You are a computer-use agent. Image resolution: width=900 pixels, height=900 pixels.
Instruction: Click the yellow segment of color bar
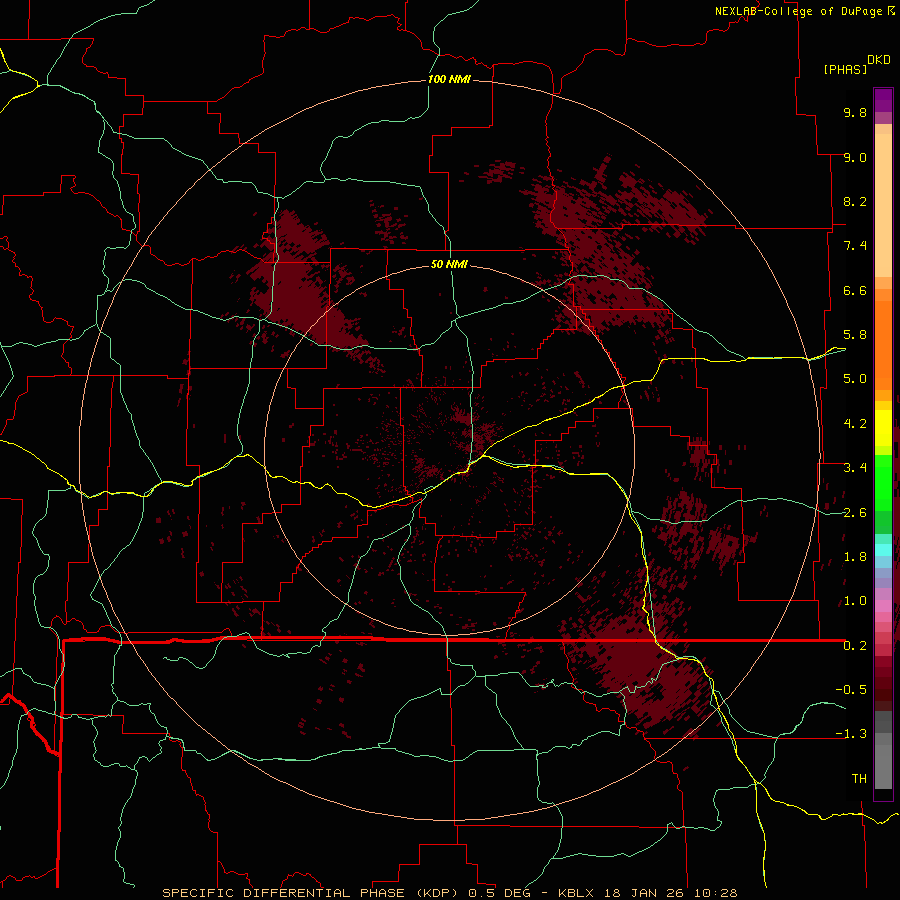pyautogui.click(x=883, y=428)
